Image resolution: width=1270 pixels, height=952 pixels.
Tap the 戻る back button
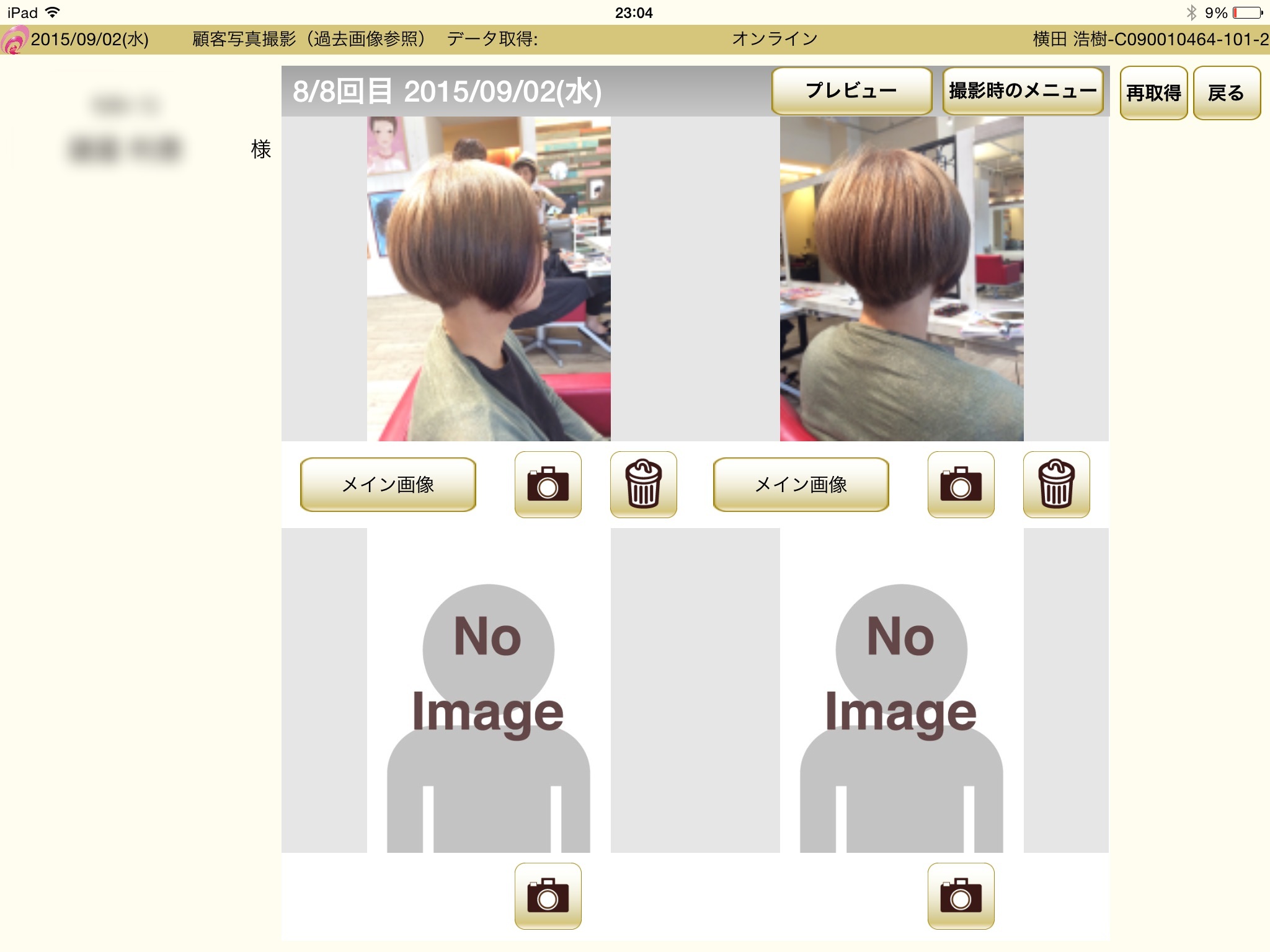click(1227, 93)
